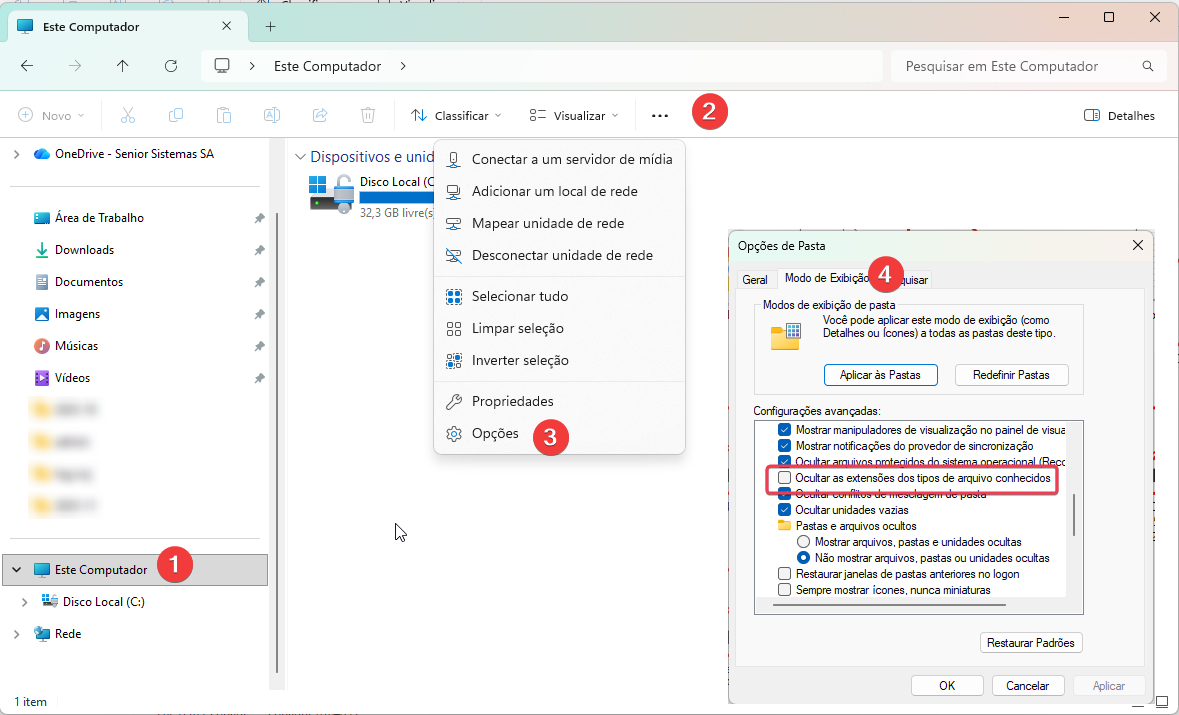The width and height of the screenshot is (1179, 715).
Task: Click the Cut scissors icon in toolbar
Action: click(127, 115)
